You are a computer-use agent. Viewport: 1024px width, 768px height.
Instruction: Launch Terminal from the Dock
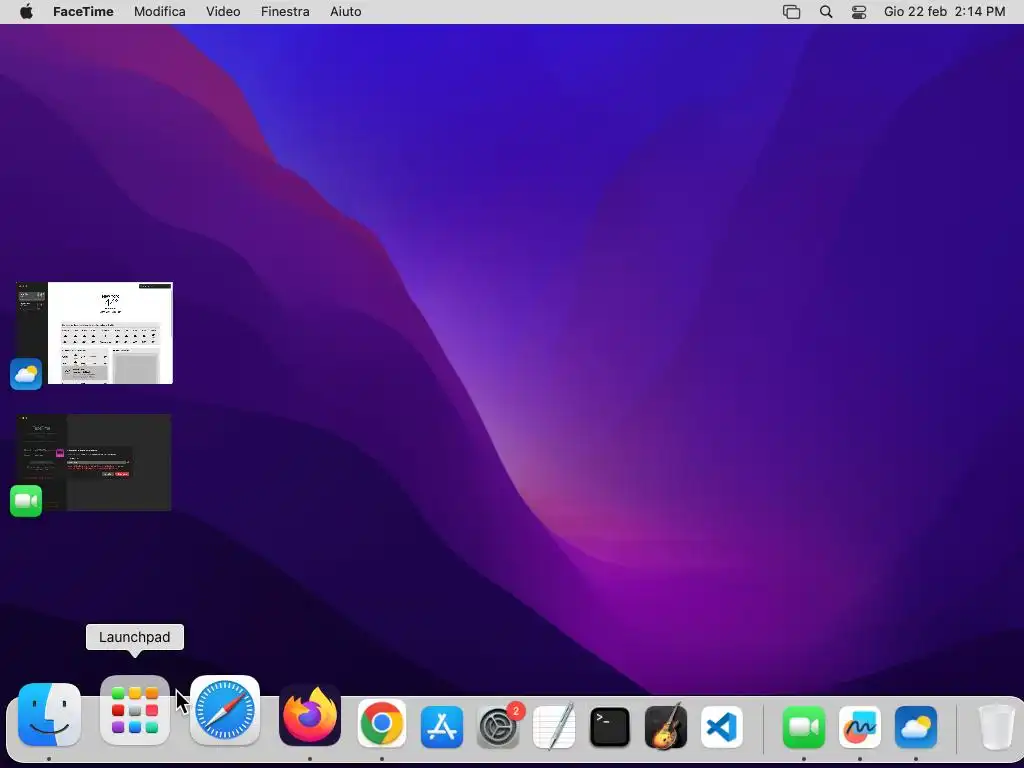pos(609,726)
